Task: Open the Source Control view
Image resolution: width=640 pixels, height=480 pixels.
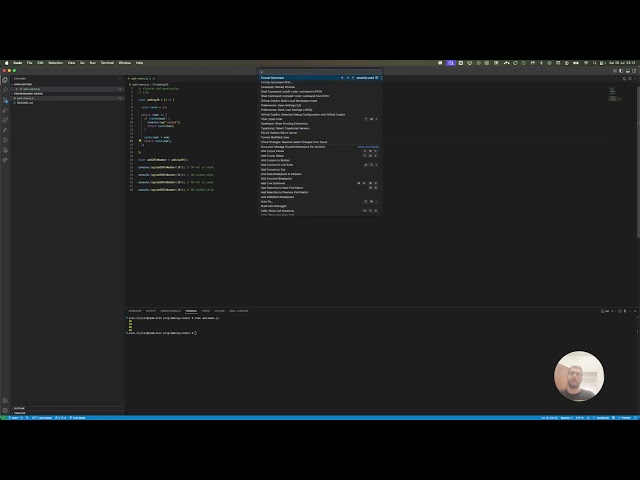Action: (x=5, y=100)
